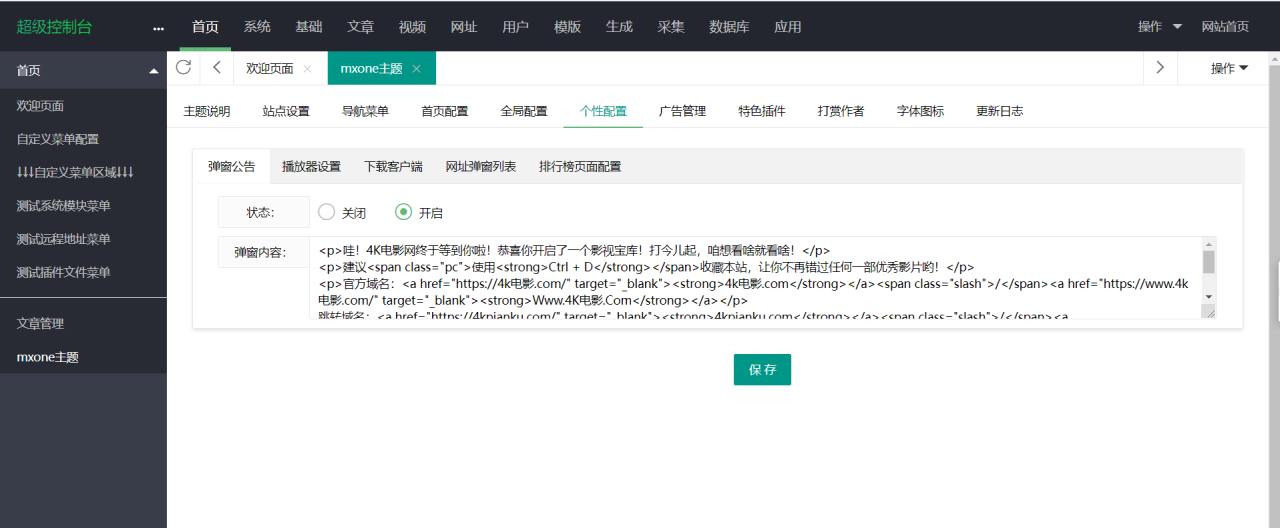Close the mxone主题 tab

click(416, 69)
